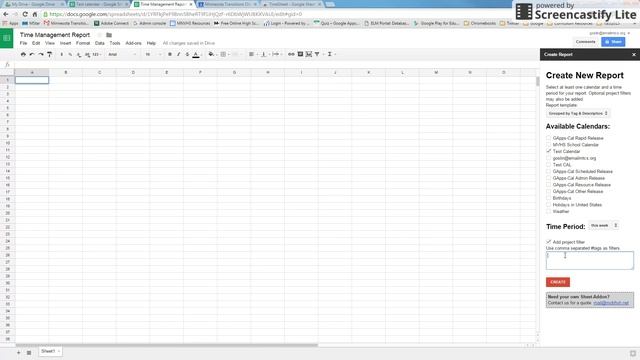The width and height of the screenshot is (640, 360).
Task: Click the blue Share button
Action: click(x=613, y=42)
